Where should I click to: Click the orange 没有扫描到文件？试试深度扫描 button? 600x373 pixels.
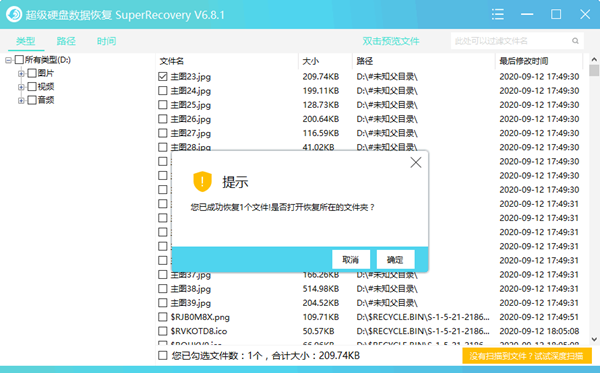point(527,356)
